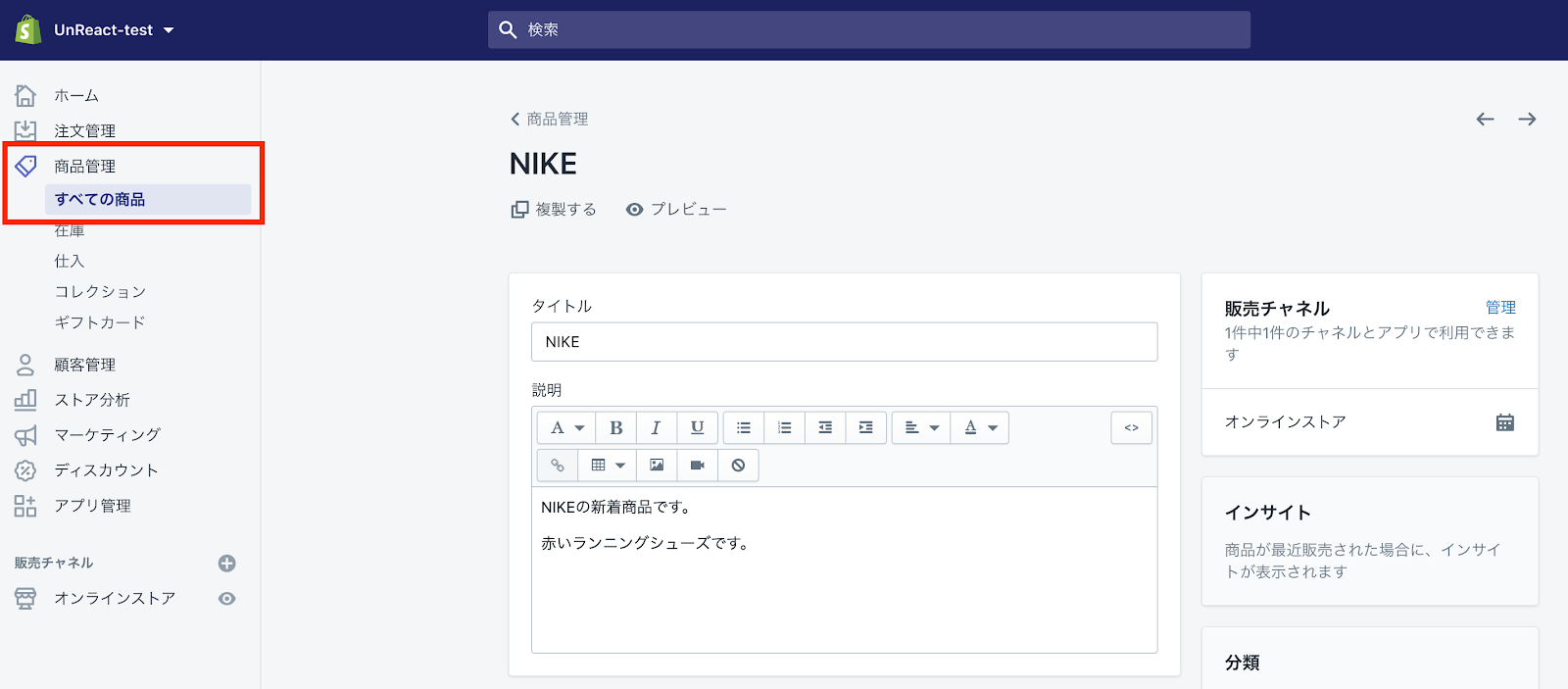
Task: Show HTML source with <> button
Action: coord(1132,427)
